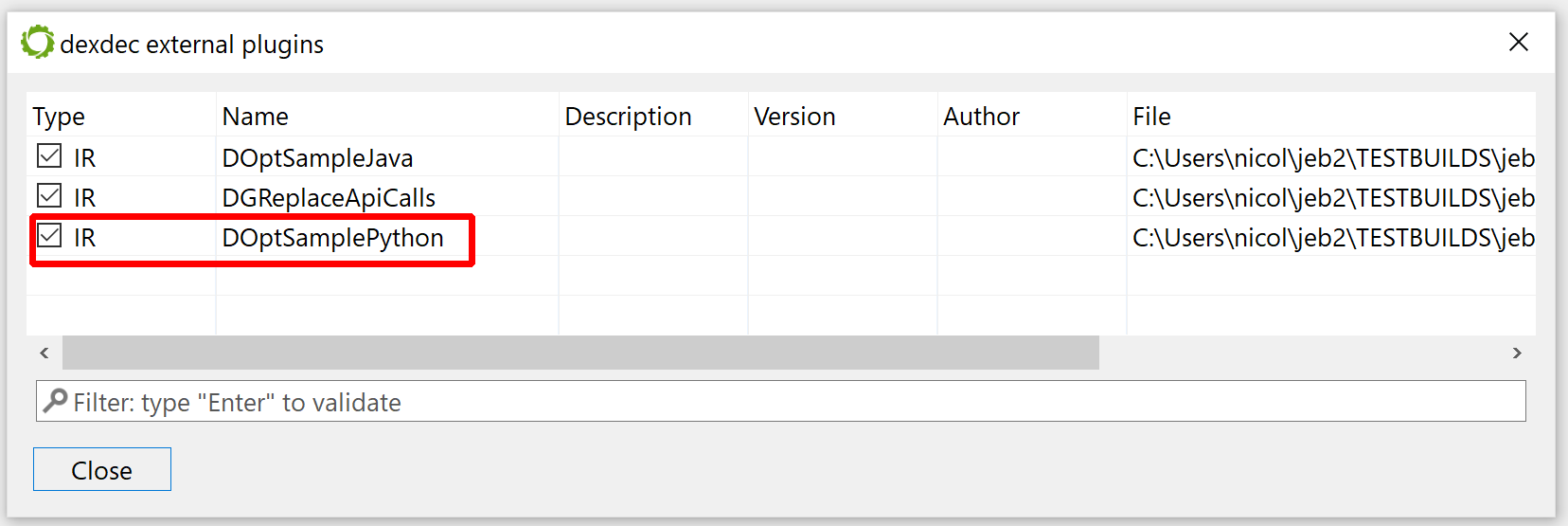The width and height of the screenshot is (1568, 526).
Task: Select the DOptSampleJava row name
Action: coord(317,157)
